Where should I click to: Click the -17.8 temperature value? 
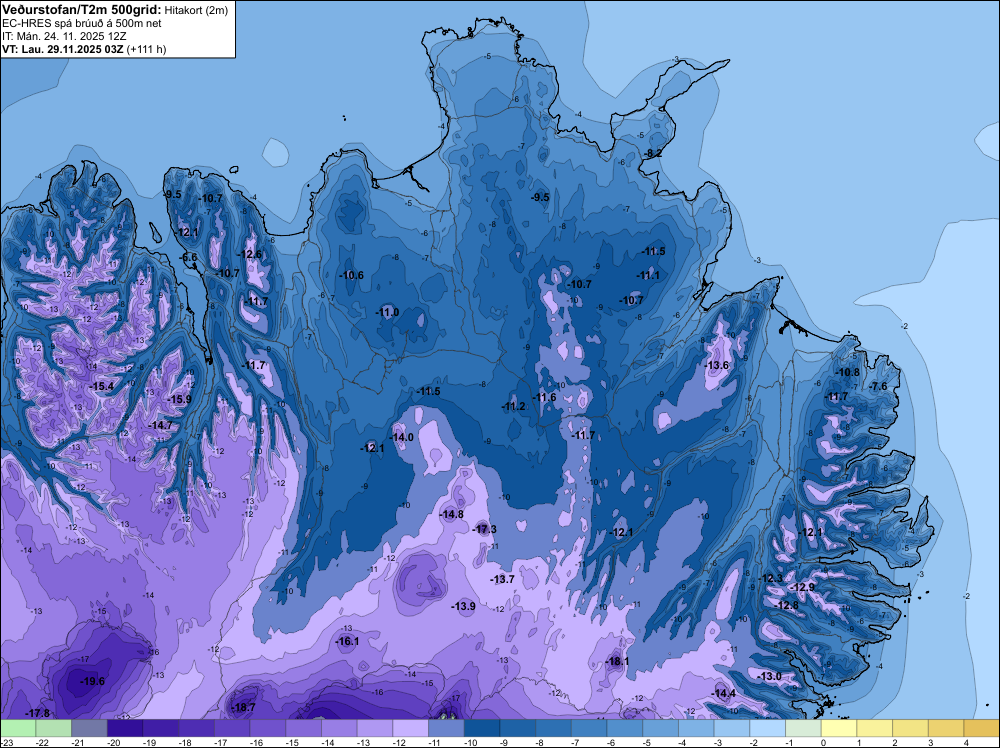[x=37, y=713]
